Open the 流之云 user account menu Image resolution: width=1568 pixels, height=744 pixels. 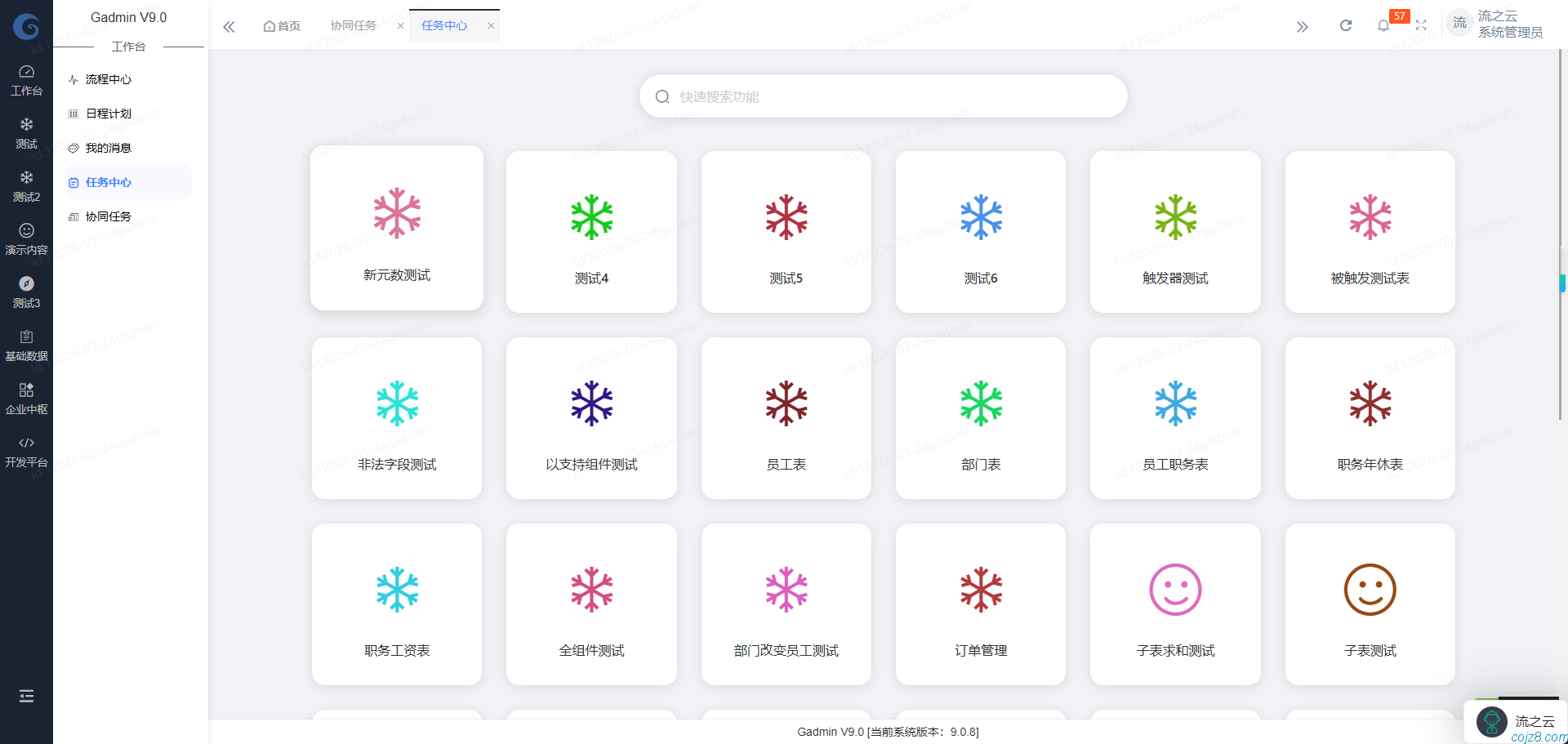pos(1494,25)
